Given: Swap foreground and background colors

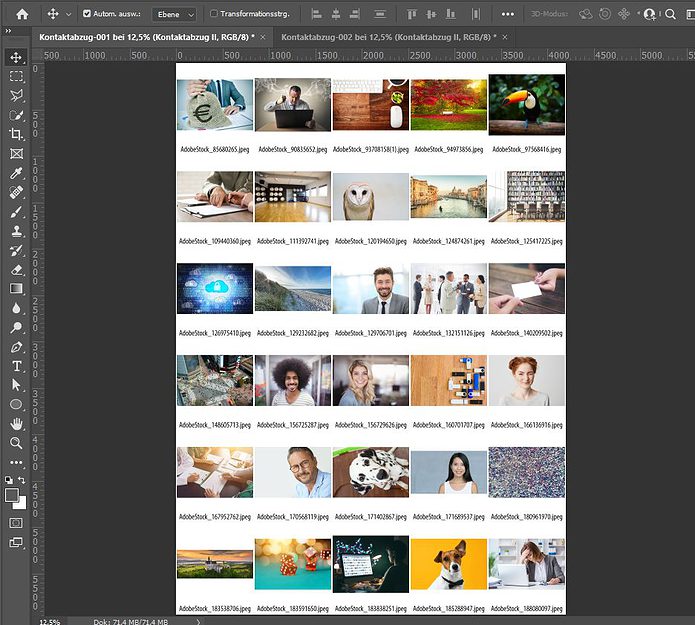Looking at the screenshot, I should point(24,482).
